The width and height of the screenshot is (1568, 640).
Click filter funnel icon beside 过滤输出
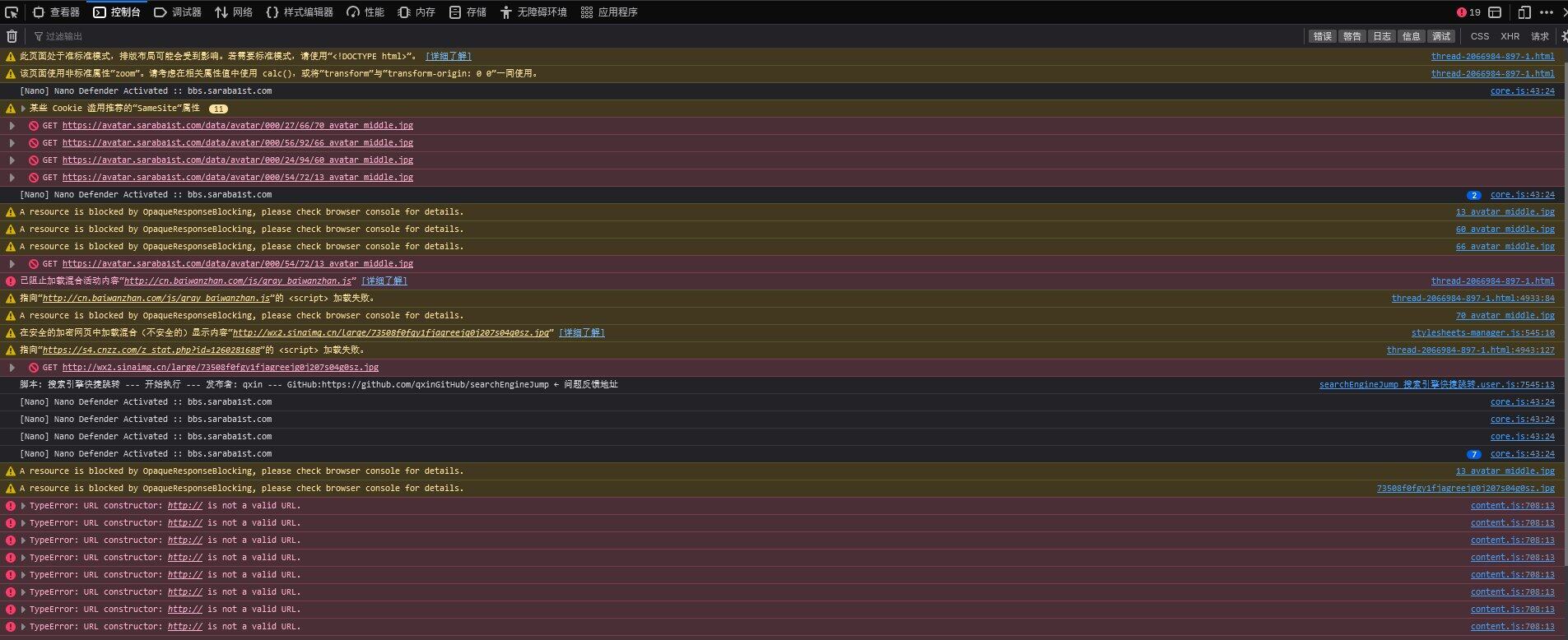(39, 36)
